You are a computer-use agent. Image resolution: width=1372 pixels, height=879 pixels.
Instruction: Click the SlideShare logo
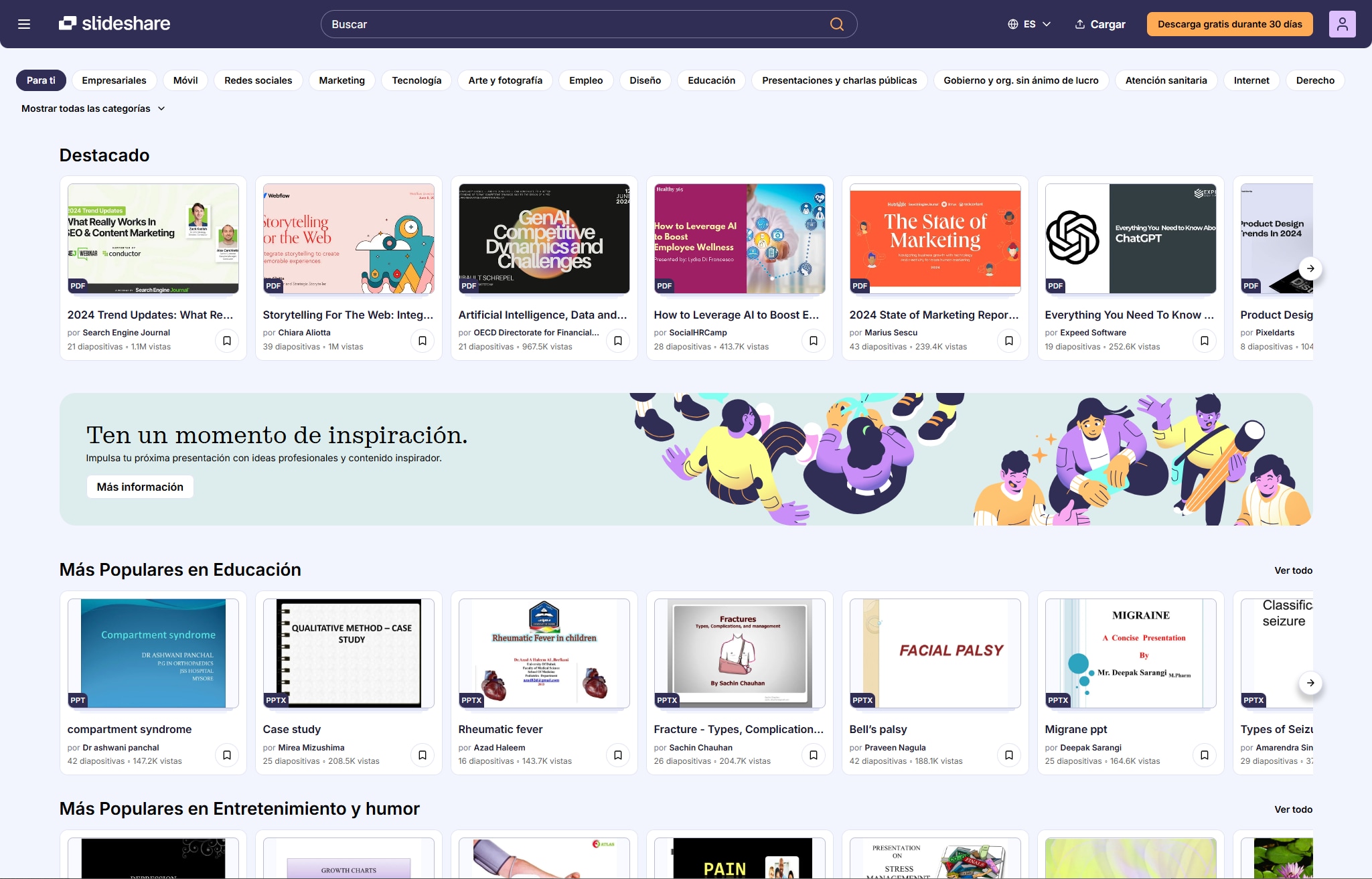pos(115,23)
